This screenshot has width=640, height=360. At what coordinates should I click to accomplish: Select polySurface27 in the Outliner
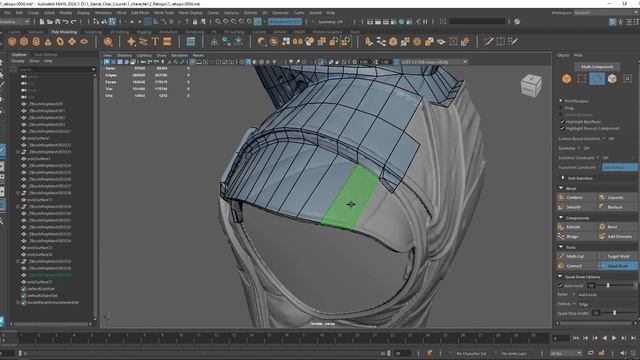40,282
